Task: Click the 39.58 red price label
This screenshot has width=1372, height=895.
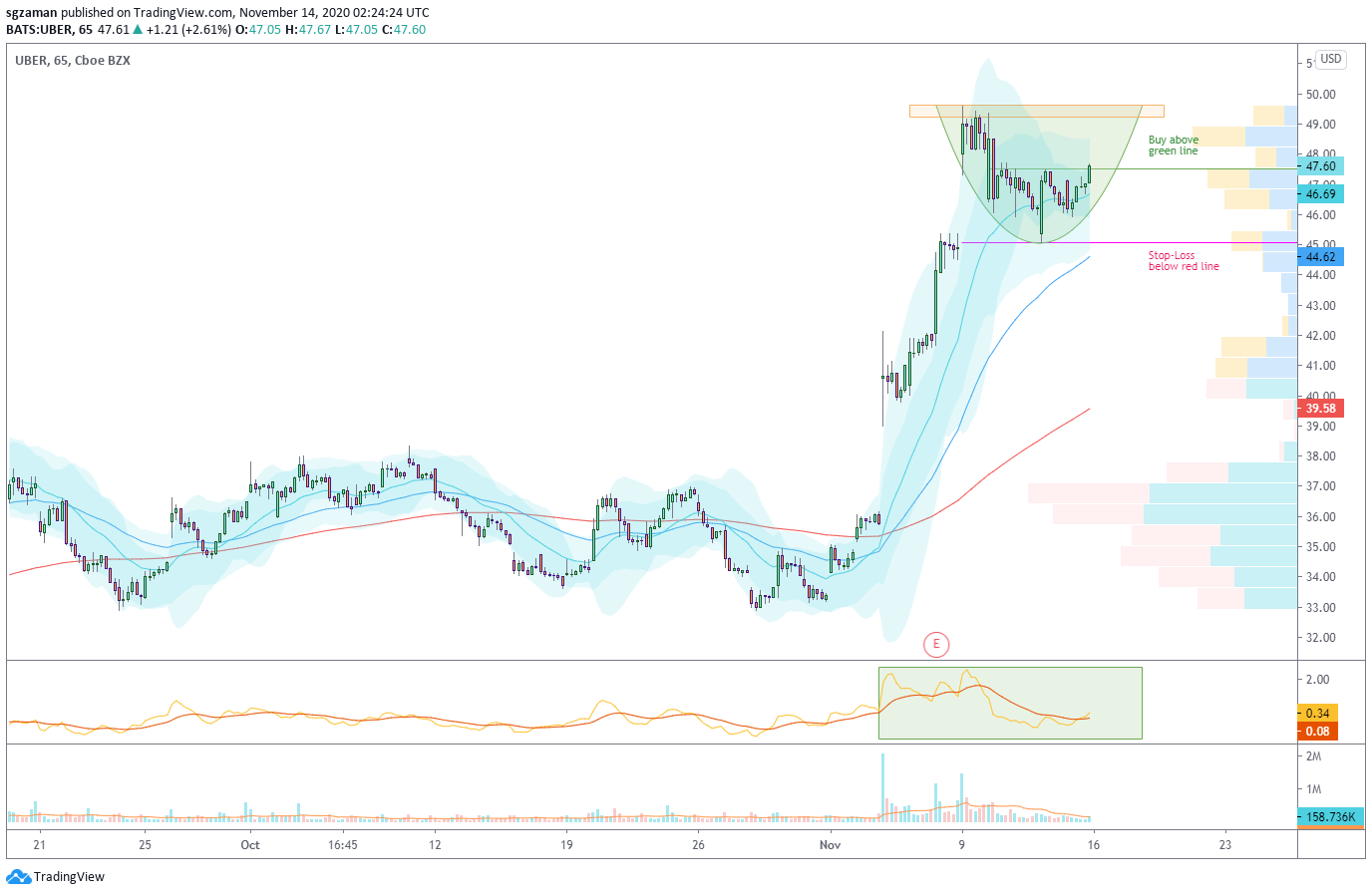Action: click(x=1320, y=409)
